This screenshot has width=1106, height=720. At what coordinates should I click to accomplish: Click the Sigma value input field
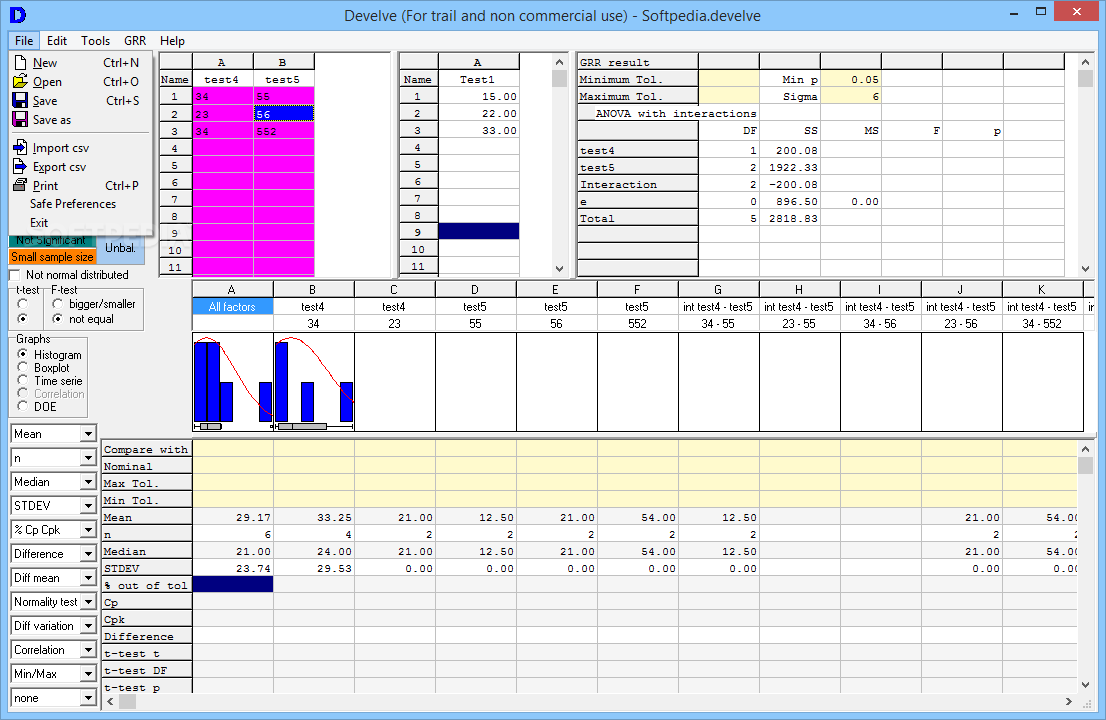pyautogui.click(x=851, y=97)
